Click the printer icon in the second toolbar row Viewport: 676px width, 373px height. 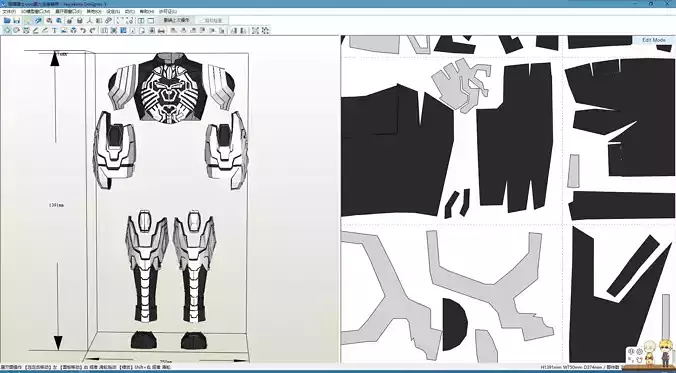[161, 30]
